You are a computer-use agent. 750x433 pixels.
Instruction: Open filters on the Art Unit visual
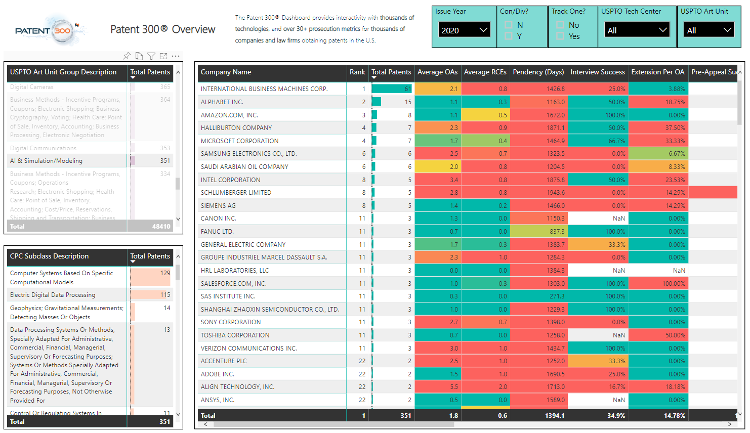click(151, 56)
